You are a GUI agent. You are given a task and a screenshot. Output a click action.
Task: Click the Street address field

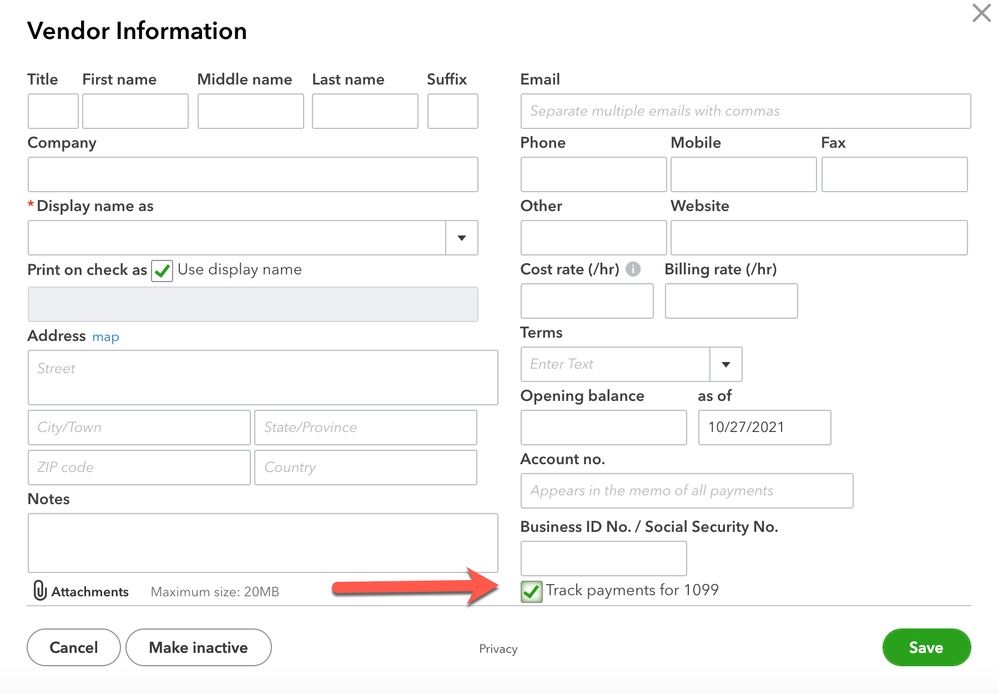pos(262,377)
